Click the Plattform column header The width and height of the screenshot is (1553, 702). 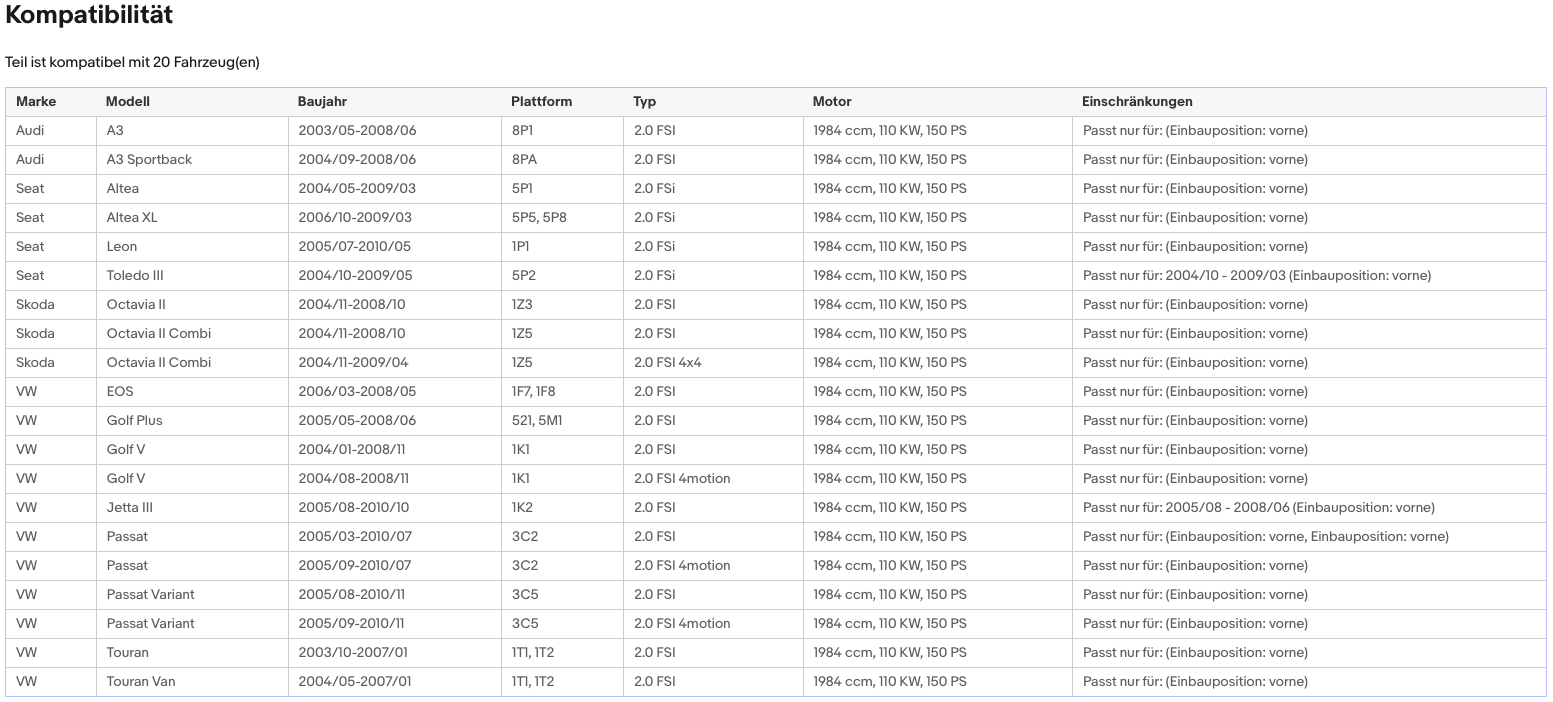pyautogui.click(x=541, y=101)
